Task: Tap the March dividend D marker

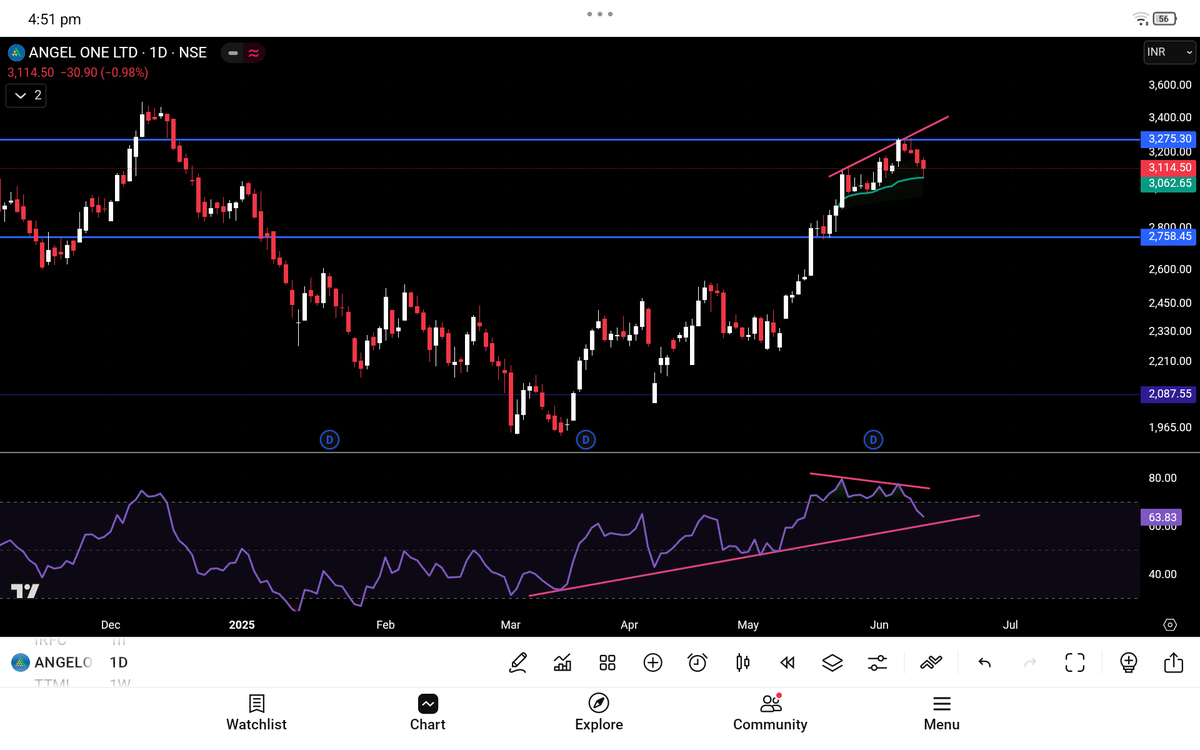Action: (x=586, y=439)
